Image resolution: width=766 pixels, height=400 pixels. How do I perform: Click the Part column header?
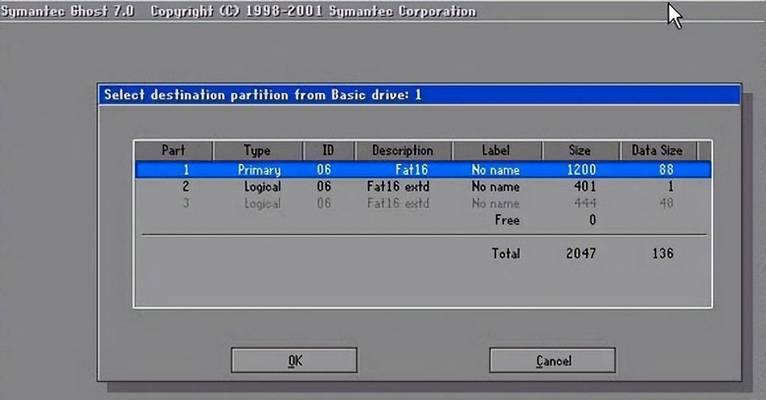pos(173,150)
